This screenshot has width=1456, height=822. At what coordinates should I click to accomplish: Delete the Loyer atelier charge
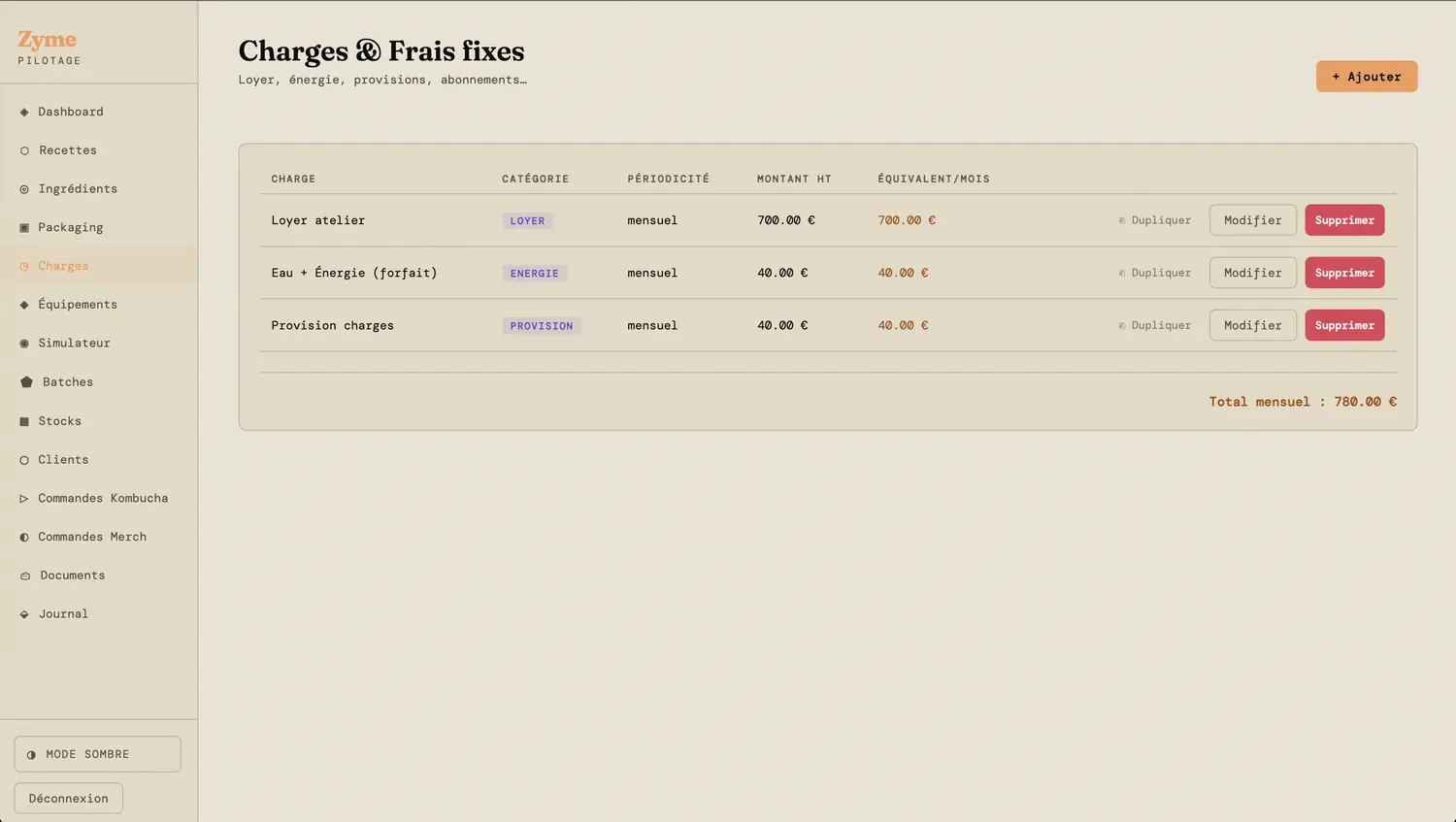(x=1344, y=220)
